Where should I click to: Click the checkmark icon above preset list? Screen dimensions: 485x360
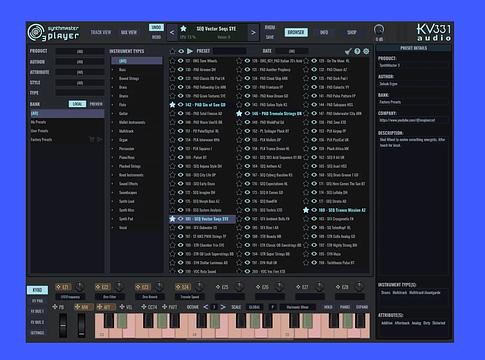point(348,51)
